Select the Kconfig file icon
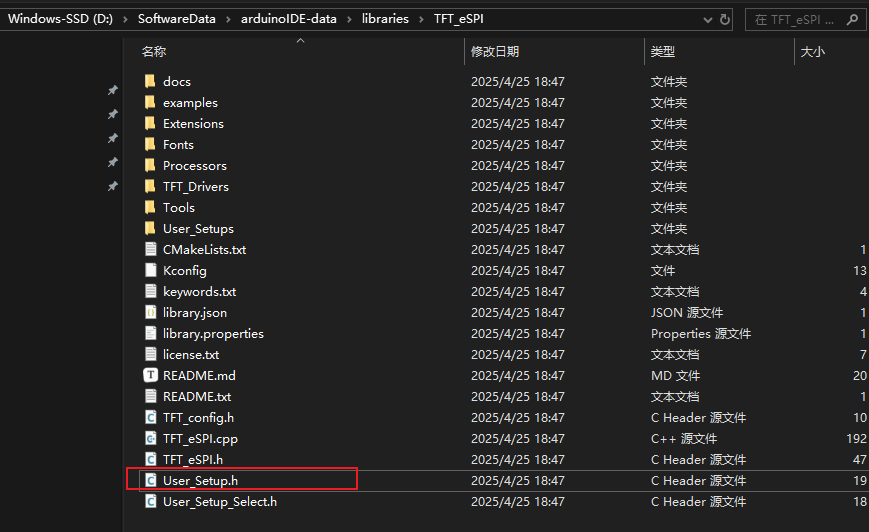869x532 pixels. [x=150, y=270]
